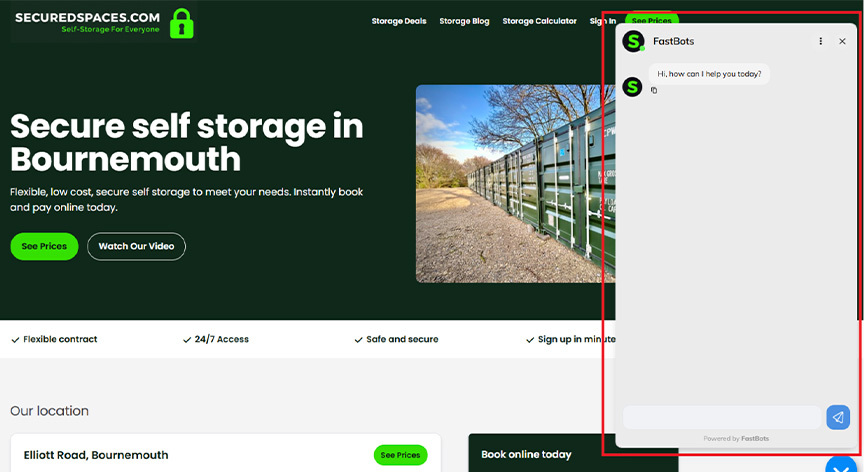Viewport: 864px width, 472px height.
Task: Focus the chat message input field
Action: tap(721, 417)
